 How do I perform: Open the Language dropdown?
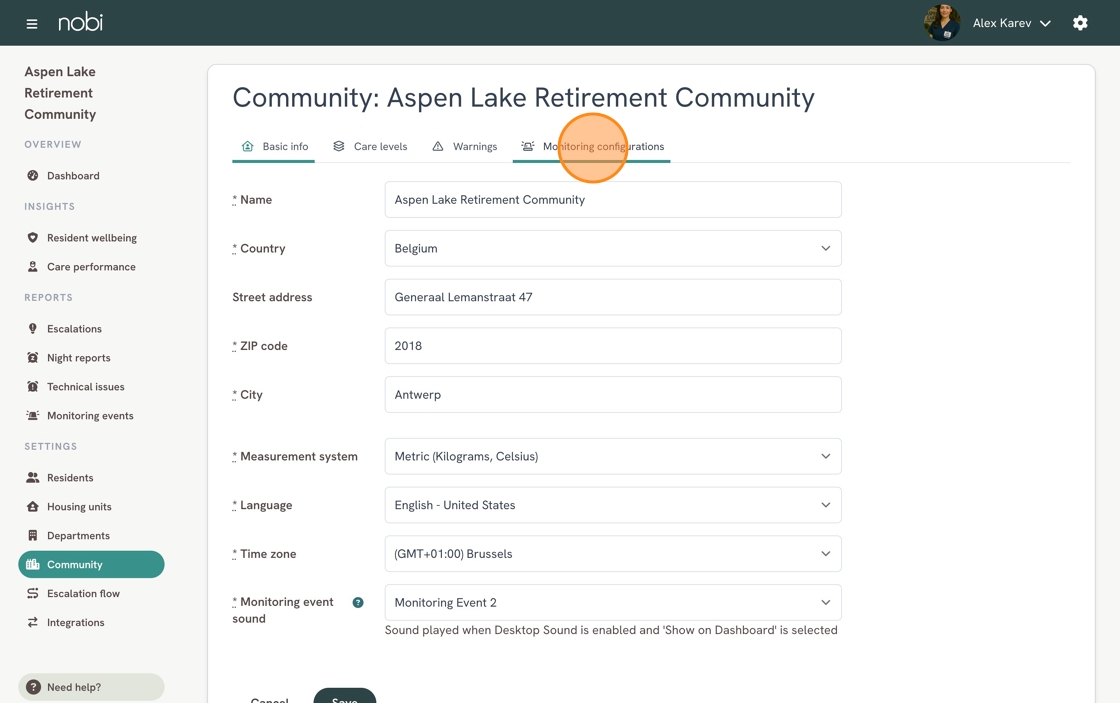[613, 505]
